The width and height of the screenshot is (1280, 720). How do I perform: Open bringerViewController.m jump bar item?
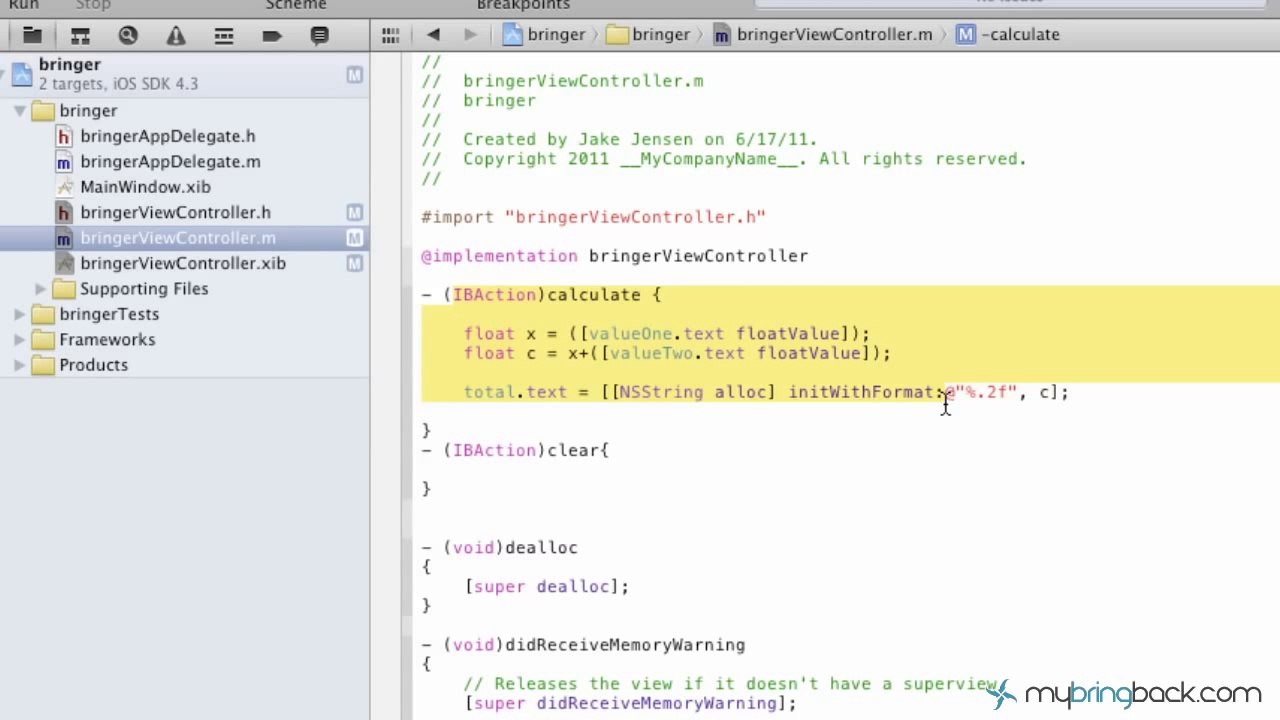pos(823,34)
